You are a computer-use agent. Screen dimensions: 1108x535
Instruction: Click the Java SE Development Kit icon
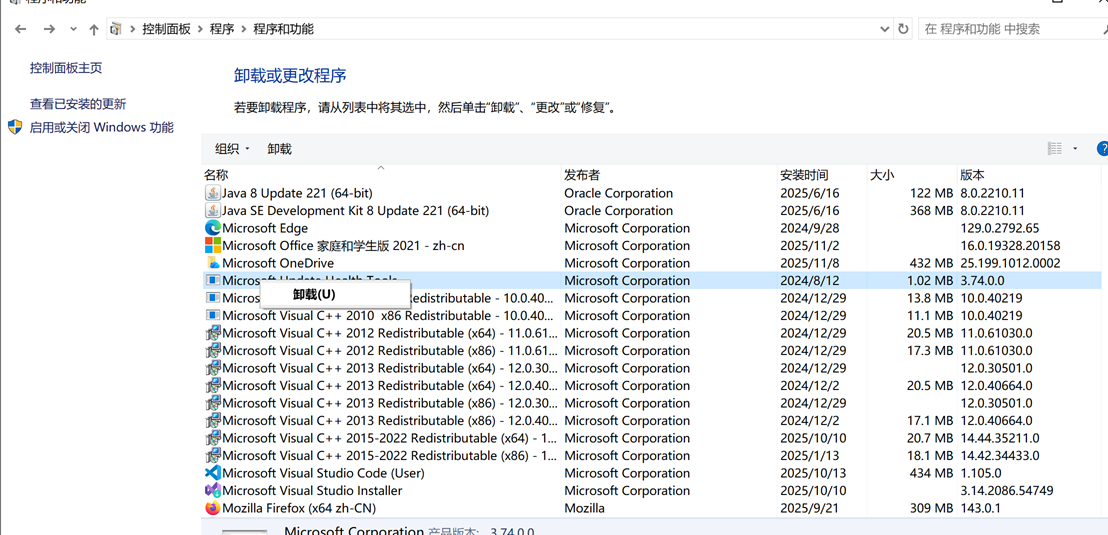[x=213, y=211]
